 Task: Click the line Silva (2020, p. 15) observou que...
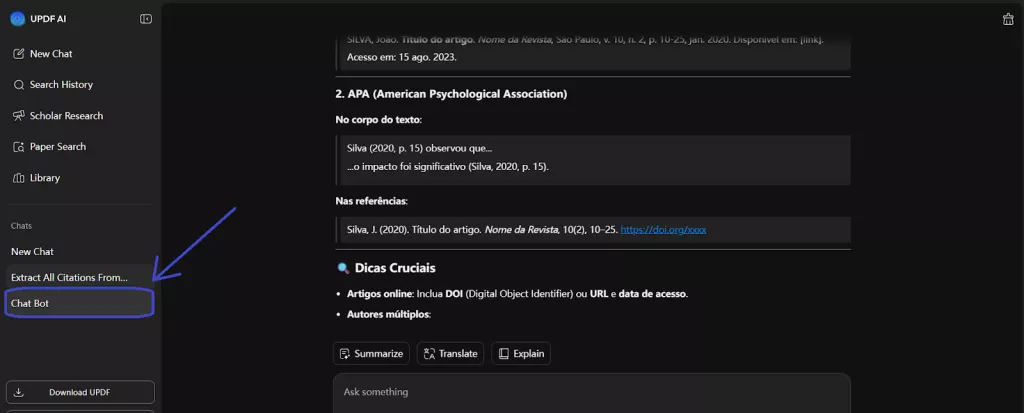[419, 148]
